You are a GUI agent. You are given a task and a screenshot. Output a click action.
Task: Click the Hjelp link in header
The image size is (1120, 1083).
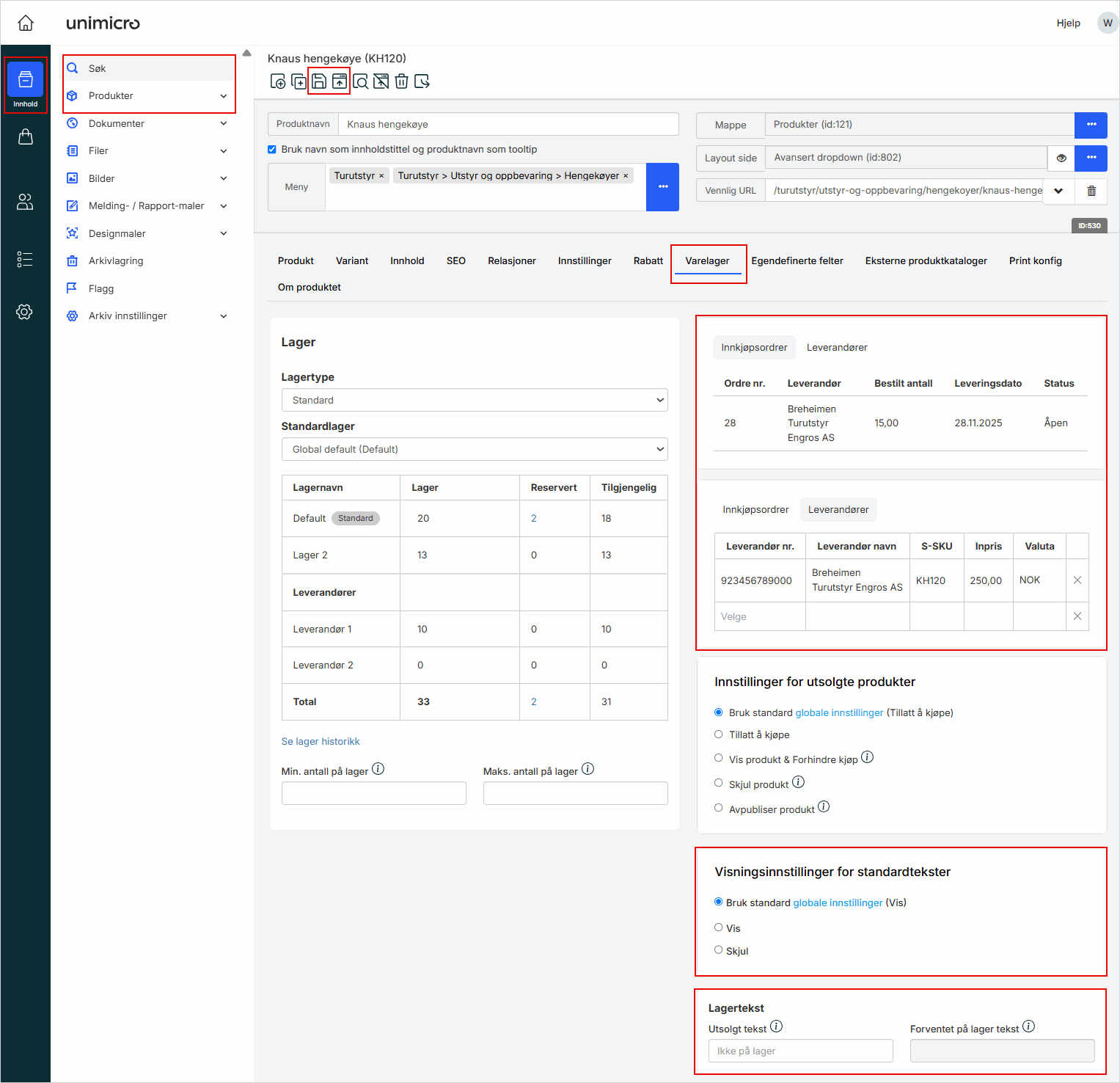pos(1068,23)
